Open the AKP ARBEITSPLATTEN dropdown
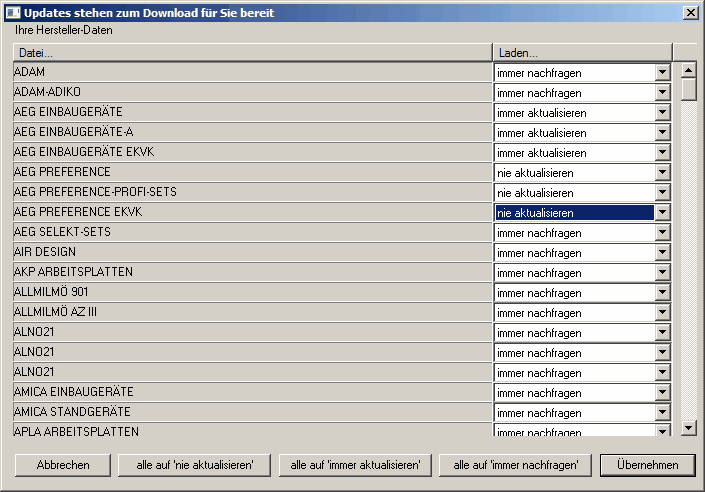This screenshot has height=492, width=705. [662, 272]
